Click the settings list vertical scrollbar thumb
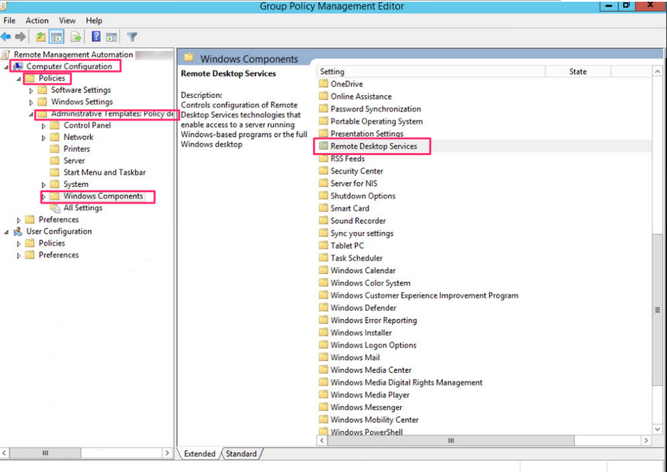 657,310
